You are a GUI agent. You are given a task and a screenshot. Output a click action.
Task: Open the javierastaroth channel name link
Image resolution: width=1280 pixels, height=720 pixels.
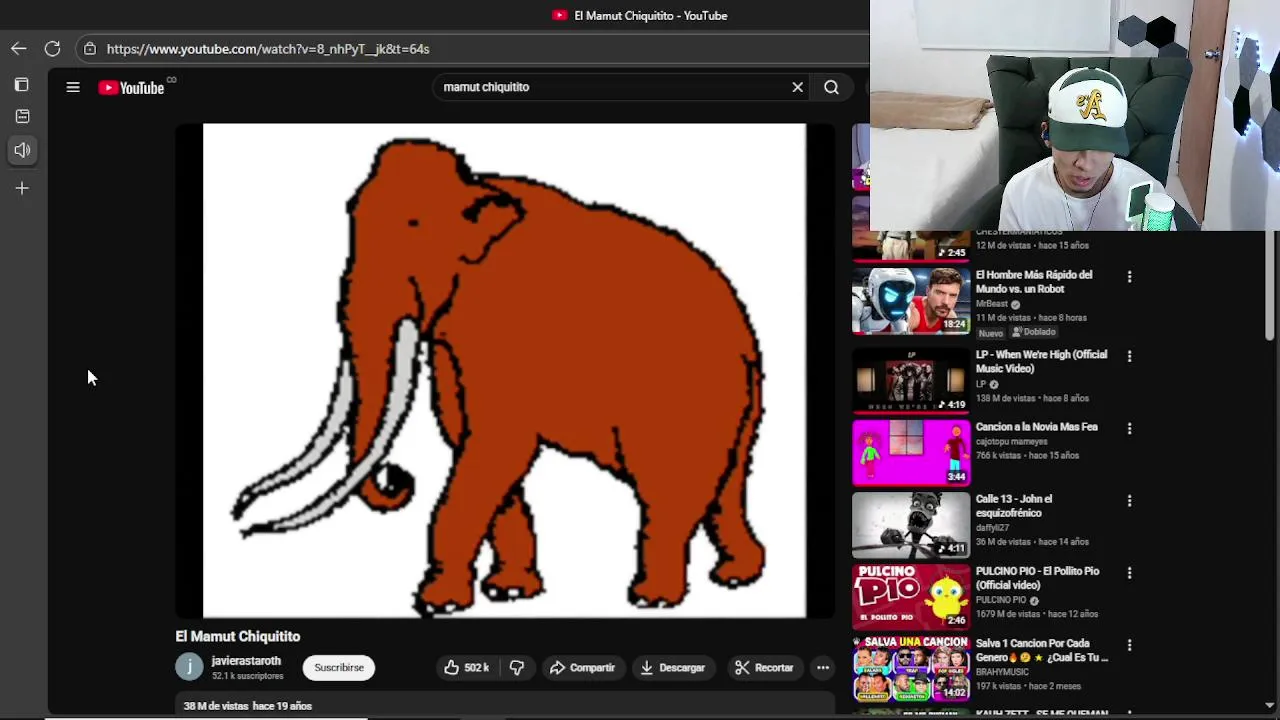click(x=246, y=661)
